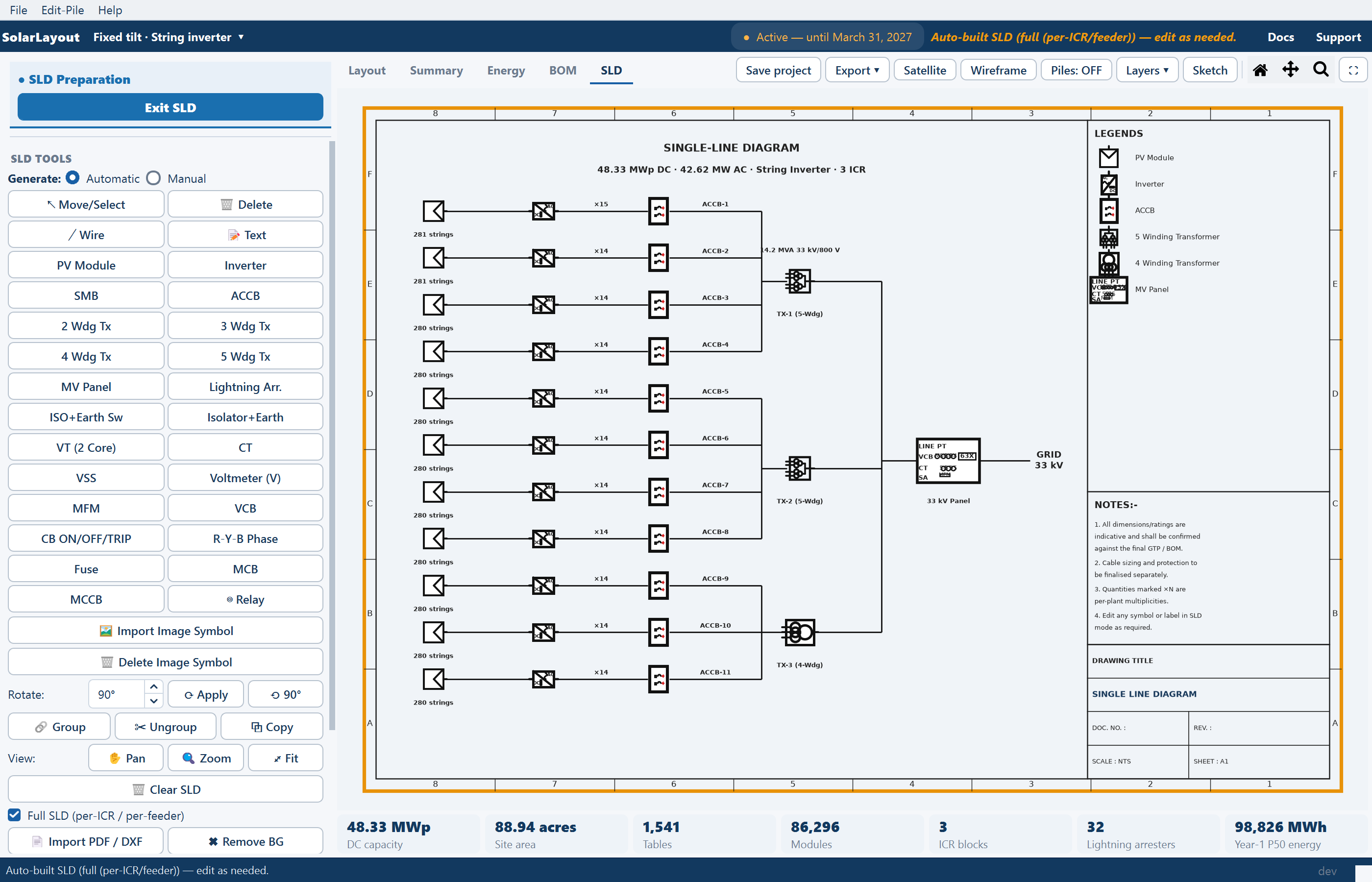
Task: Open the Layers dropdown
Action: (x=1147, y=70)
